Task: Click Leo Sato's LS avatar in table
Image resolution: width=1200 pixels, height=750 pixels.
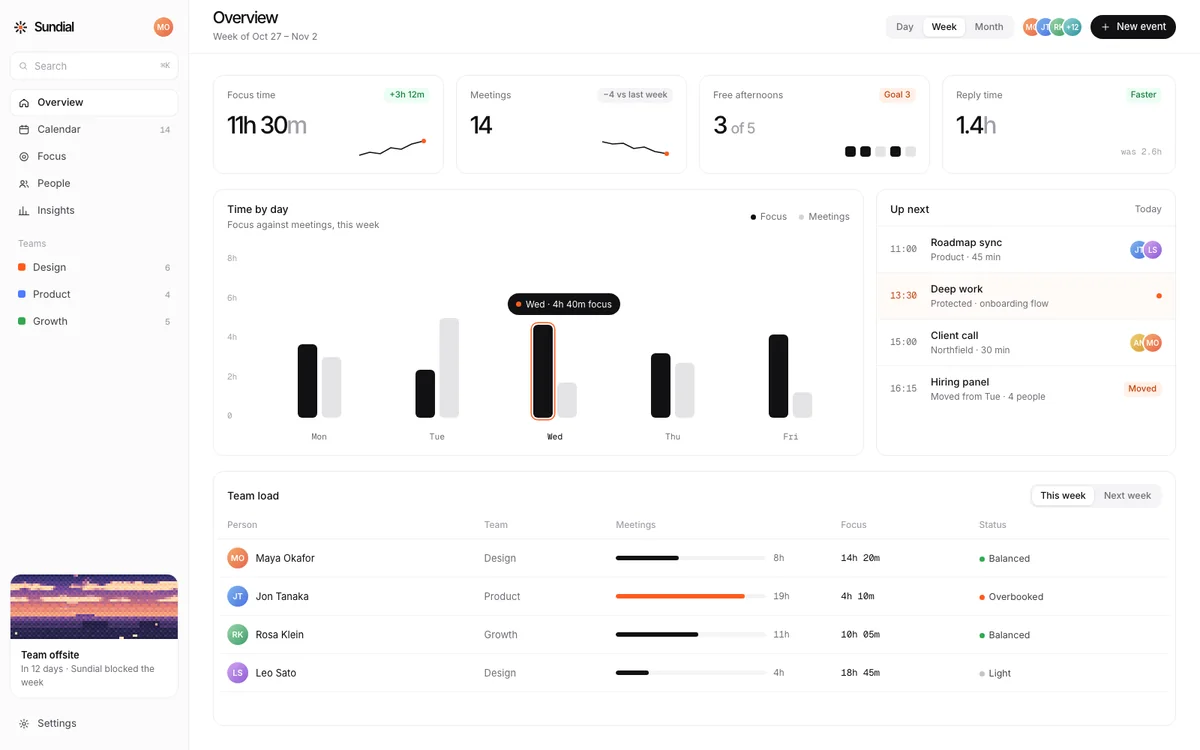Action: pos(237,673)
